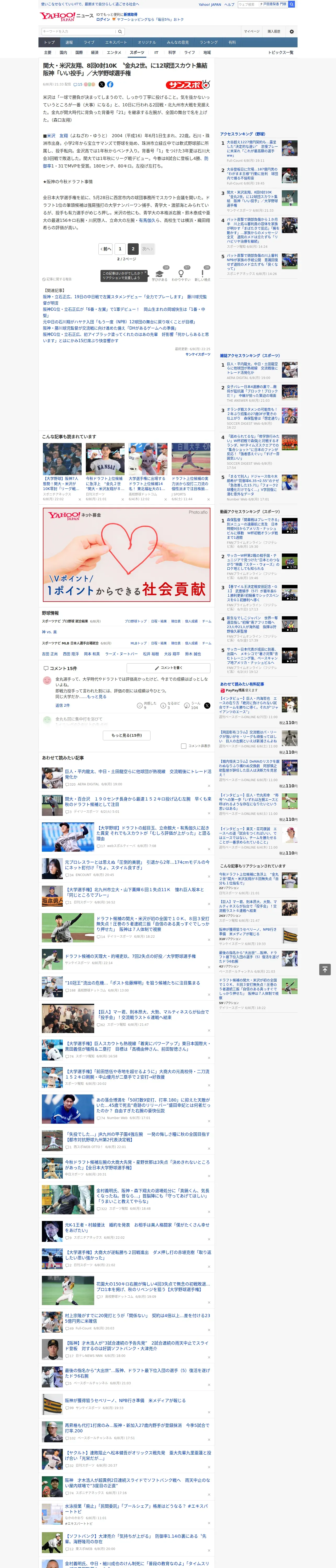Screen dimensions: 336x1568
Task: Open the article's 15 comments icon
Action: (78, 85)
